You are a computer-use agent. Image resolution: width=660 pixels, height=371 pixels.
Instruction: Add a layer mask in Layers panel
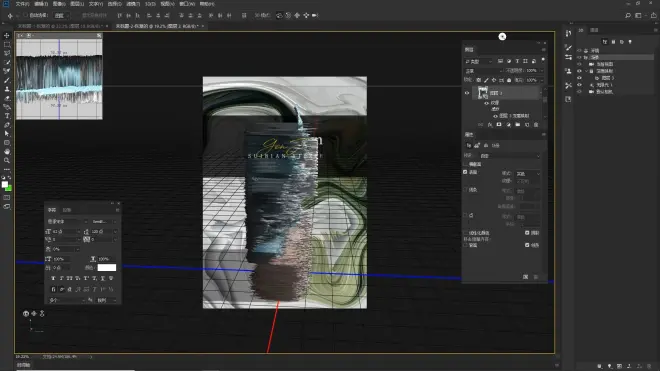click(499, 125)
